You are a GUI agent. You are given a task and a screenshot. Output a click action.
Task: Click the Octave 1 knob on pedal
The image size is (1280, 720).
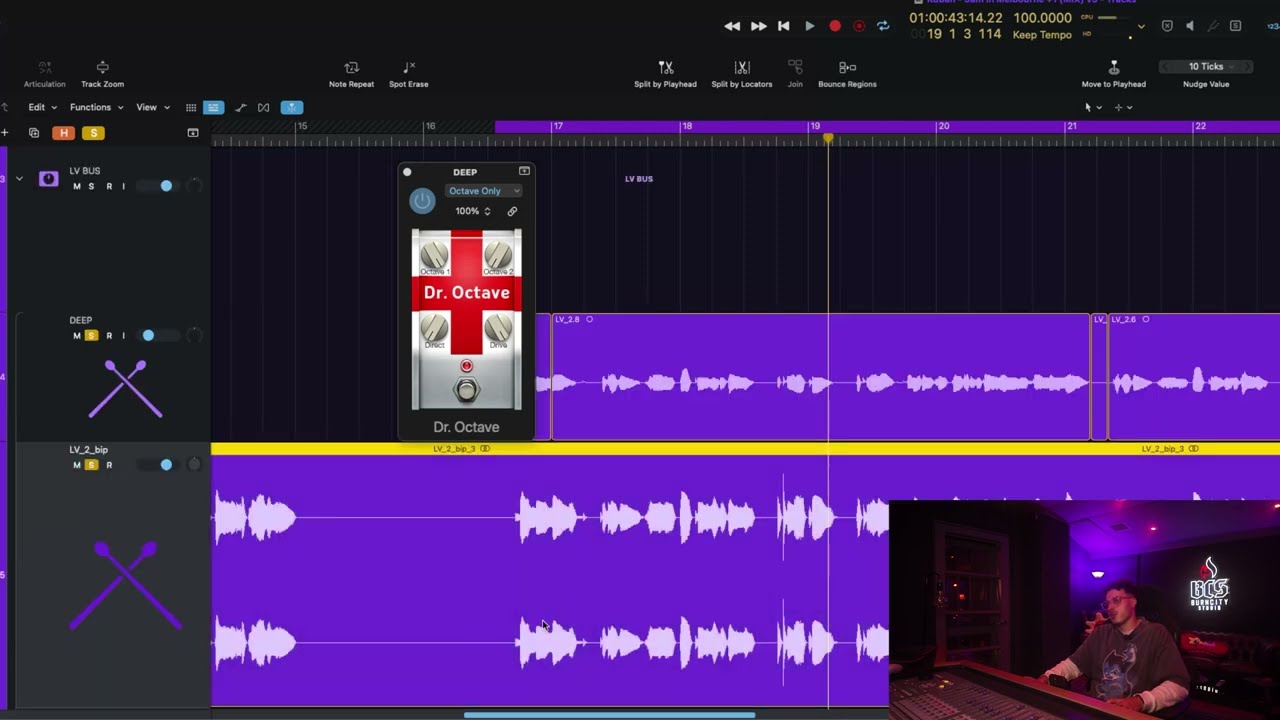pyautogui.click(x=434, y=254)
